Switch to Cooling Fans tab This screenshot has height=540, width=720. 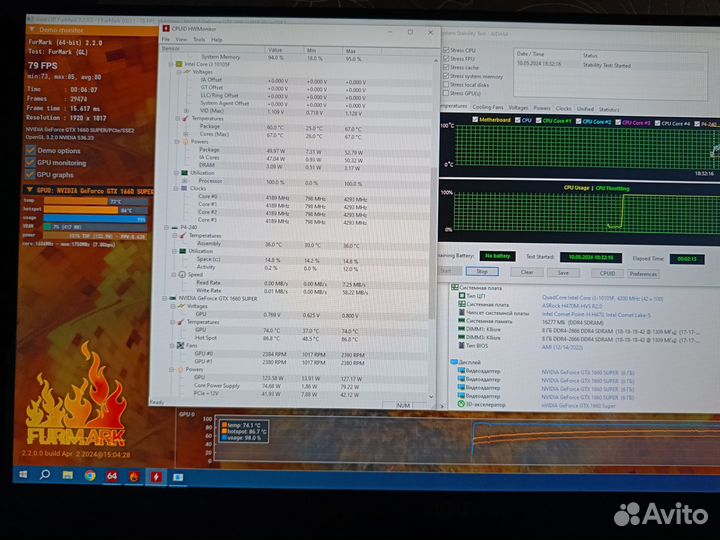pos(488,107)
